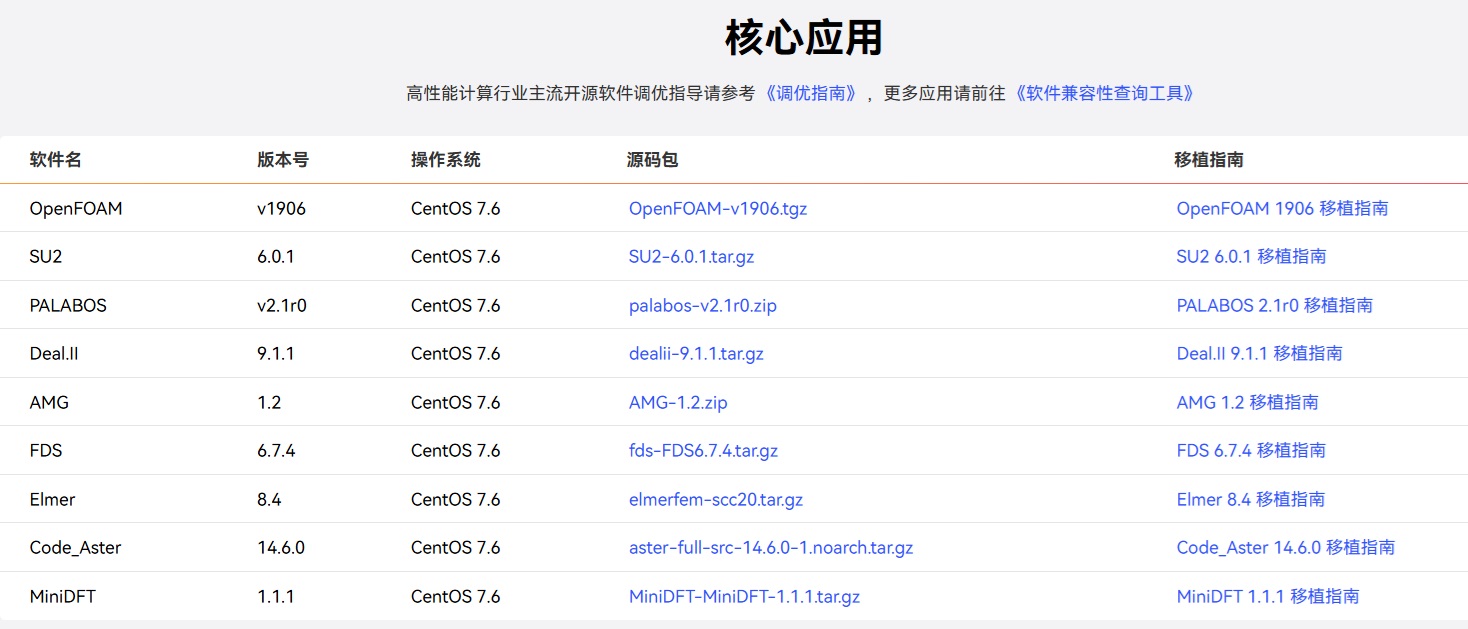Screen dimensions: 1468x629
Task: Open Deal.II 9.1.1 移植指南
Action: point(1259,353)
